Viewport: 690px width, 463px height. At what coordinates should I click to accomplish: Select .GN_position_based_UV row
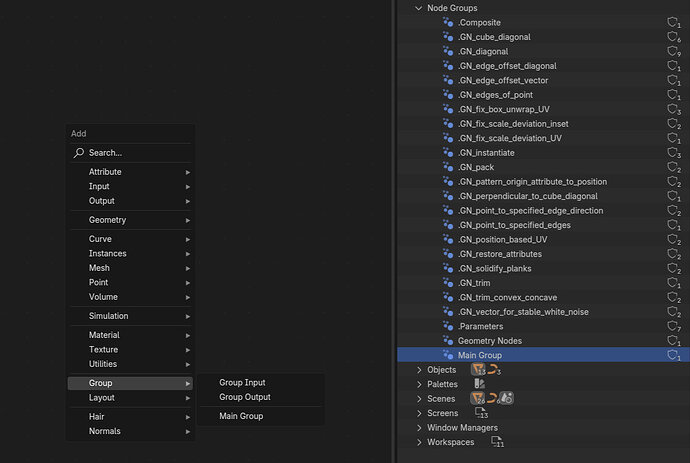(x=543, y=239)
